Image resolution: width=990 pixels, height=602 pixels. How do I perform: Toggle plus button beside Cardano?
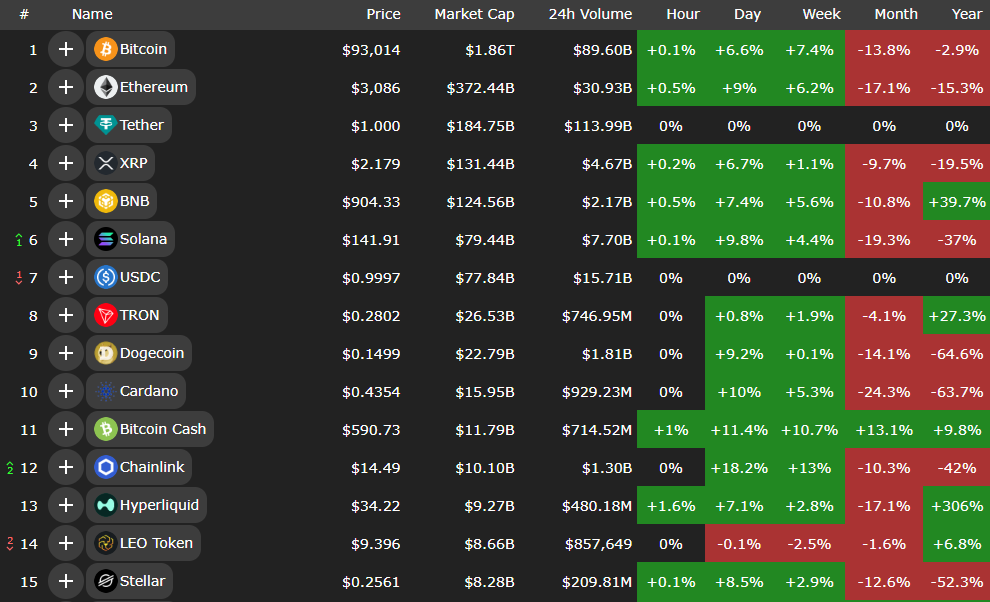(66, 391)
